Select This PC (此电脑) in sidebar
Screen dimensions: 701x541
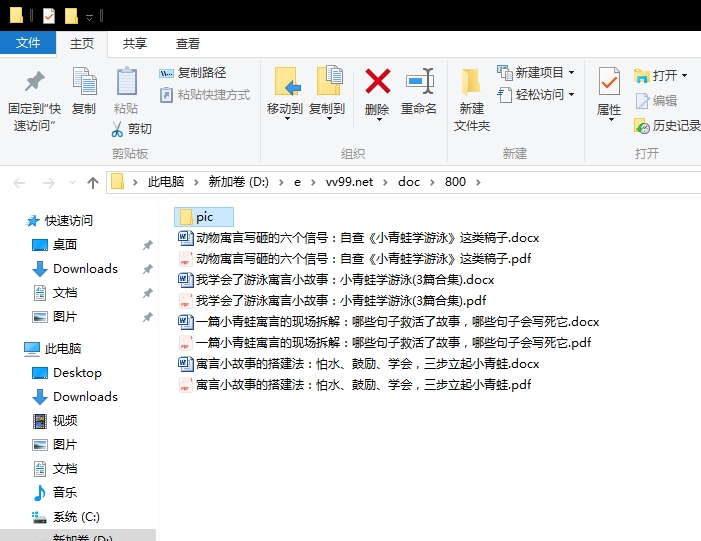pyautogui.click(x=53, y=349)
